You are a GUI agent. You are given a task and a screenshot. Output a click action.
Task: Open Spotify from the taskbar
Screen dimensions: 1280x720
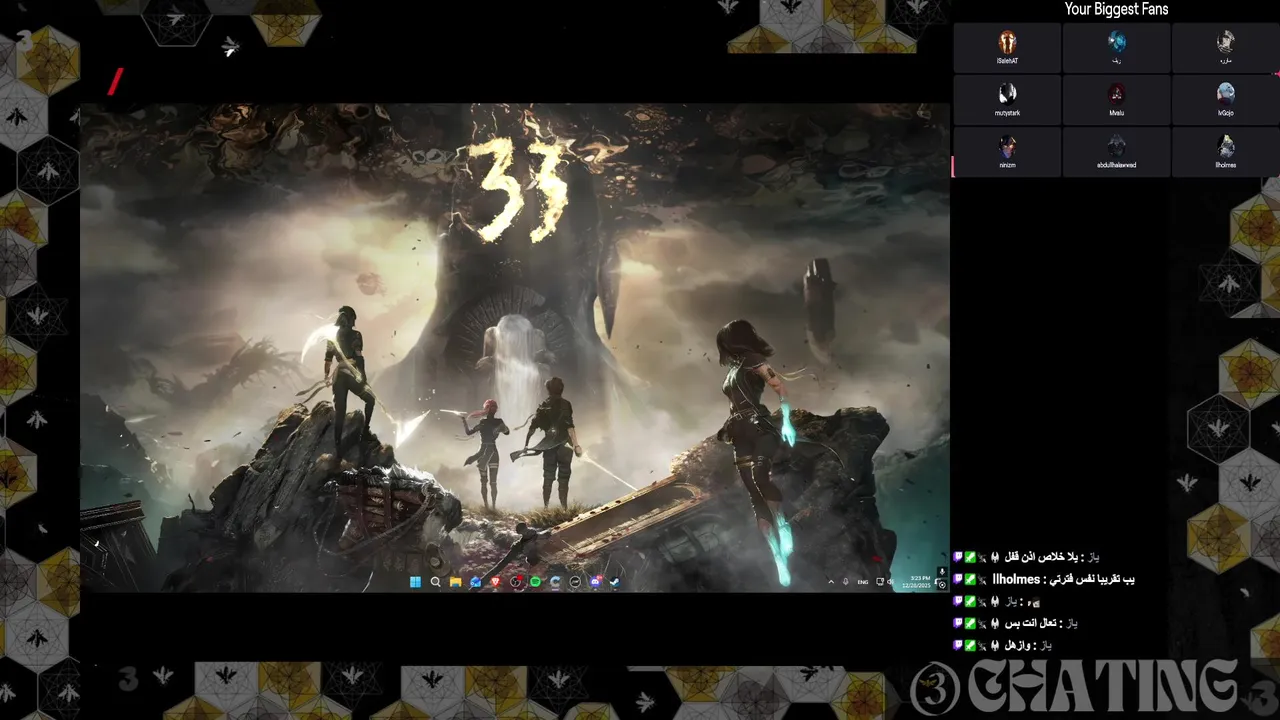[535, 582]
